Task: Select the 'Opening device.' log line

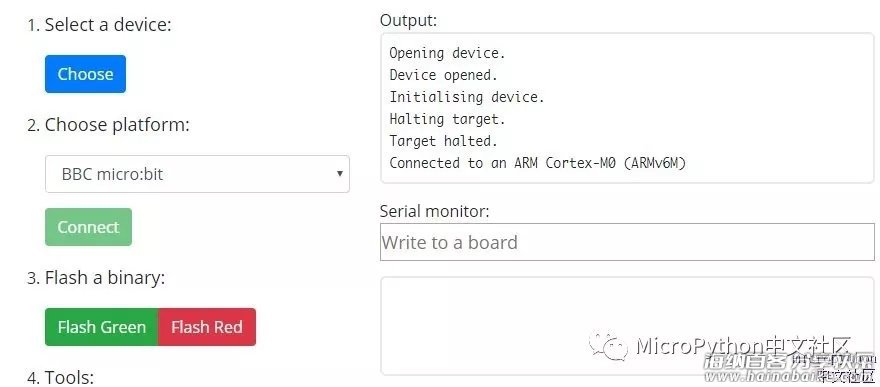Action: 447,53
